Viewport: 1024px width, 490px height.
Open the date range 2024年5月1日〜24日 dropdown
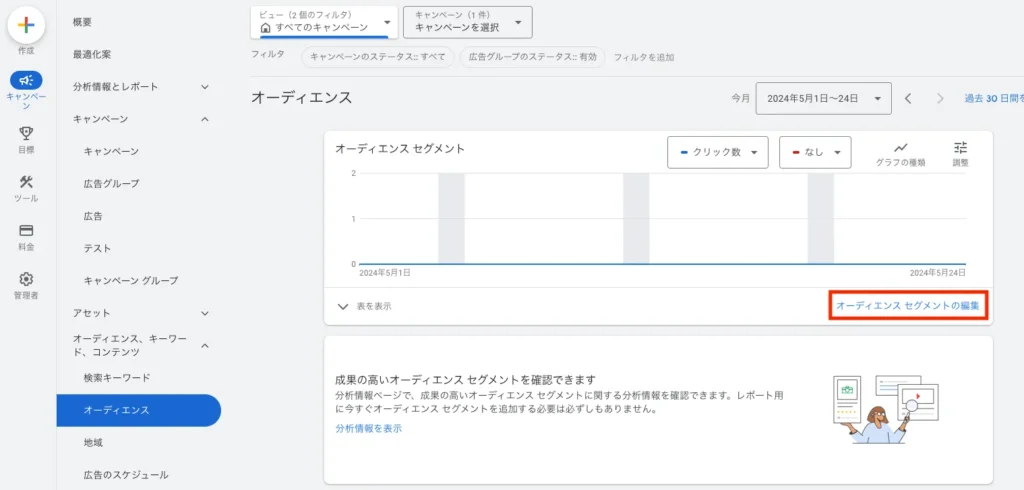click(824, 99)
